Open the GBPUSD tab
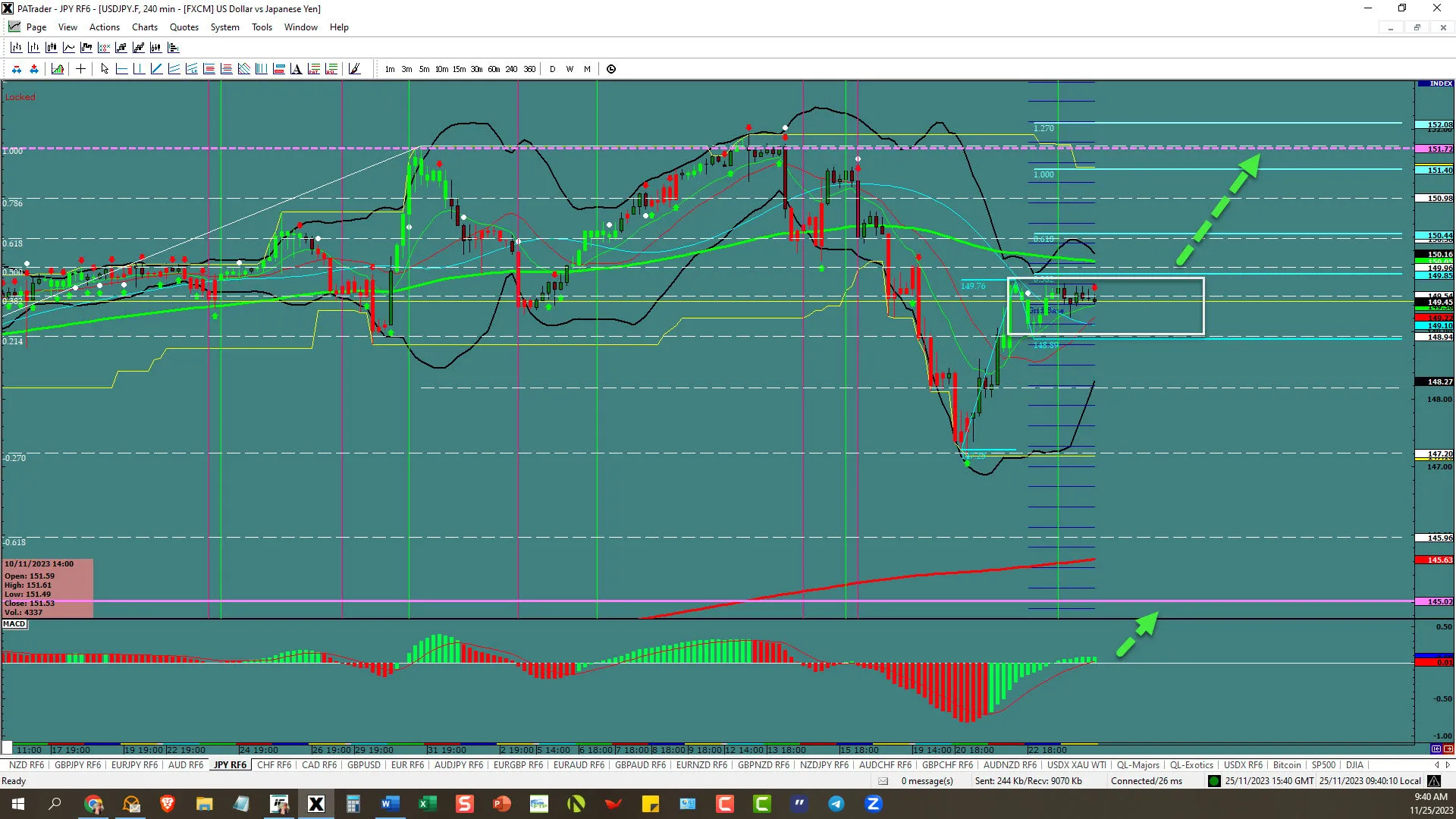This screenshot has width=1456, height=819. (x=364, y=765)
